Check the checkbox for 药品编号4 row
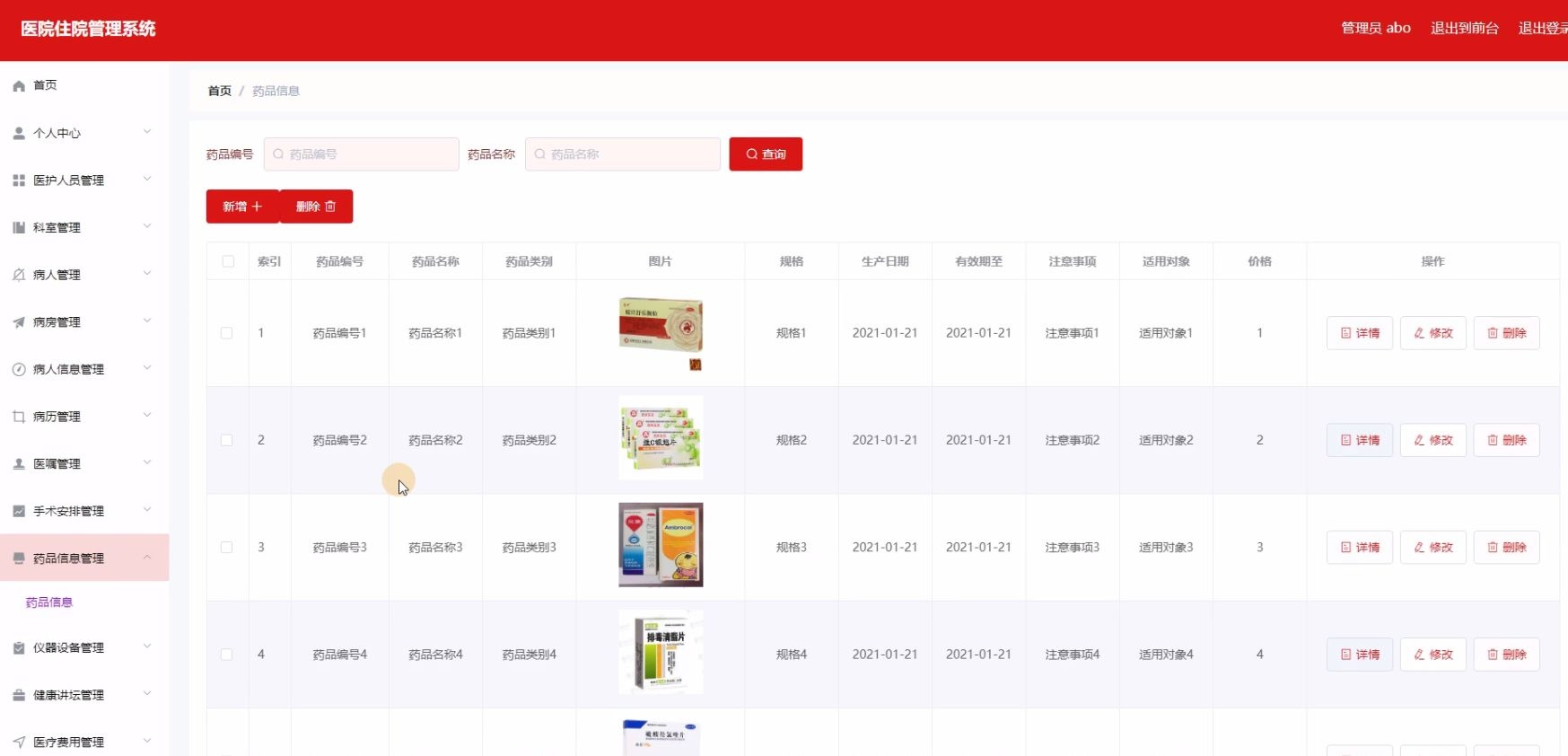 (x=227, y=655)
